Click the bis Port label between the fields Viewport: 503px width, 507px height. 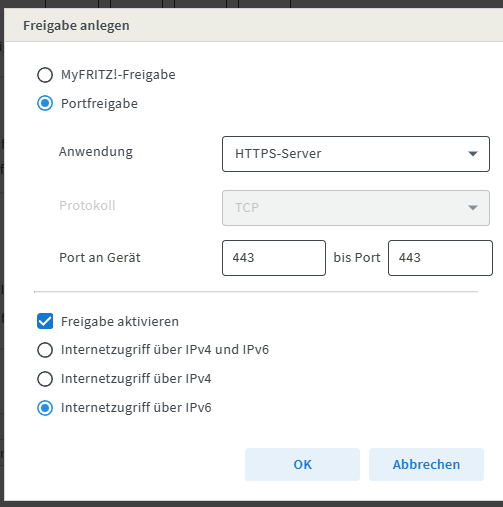click(x=357, y=258)
